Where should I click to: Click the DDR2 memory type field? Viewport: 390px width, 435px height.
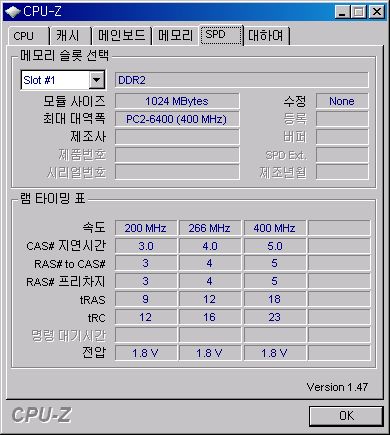[242, 80]
